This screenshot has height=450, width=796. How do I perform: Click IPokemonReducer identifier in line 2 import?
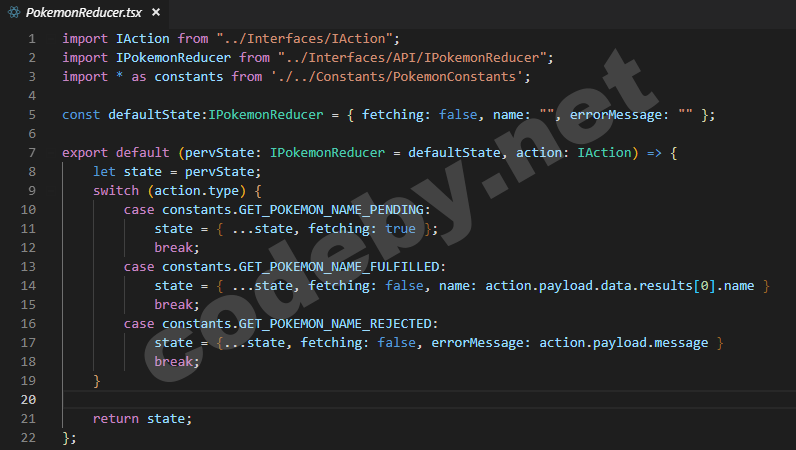pos(173,57)
